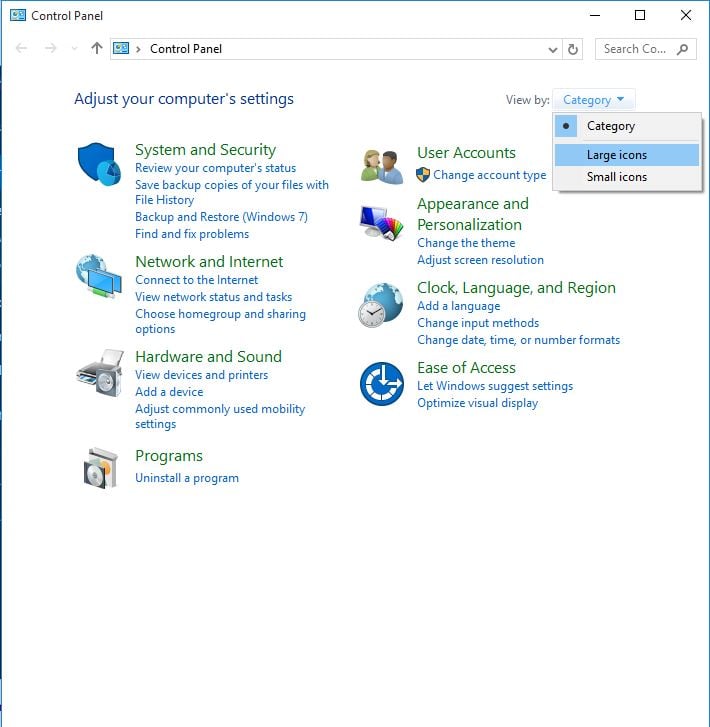The width and height of the screenshot is (710, 727).
Task: Click the Back arrow in navigation bar
Action: (x=21, y=48)
